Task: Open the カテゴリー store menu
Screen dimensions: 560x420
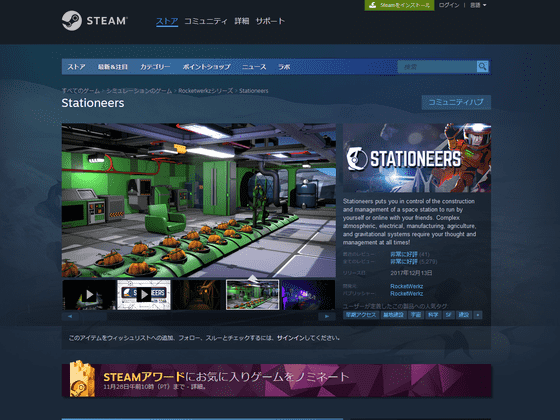Action: click(x=155, y=67)
